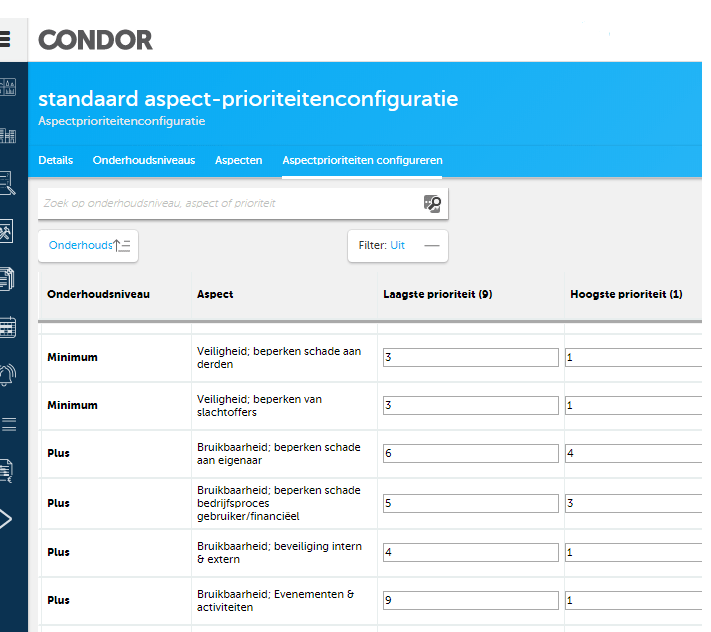The image size is (711, 632).
Task: Edit hoogste prioriteit for schade aan derden
Action: click(633, 357)
